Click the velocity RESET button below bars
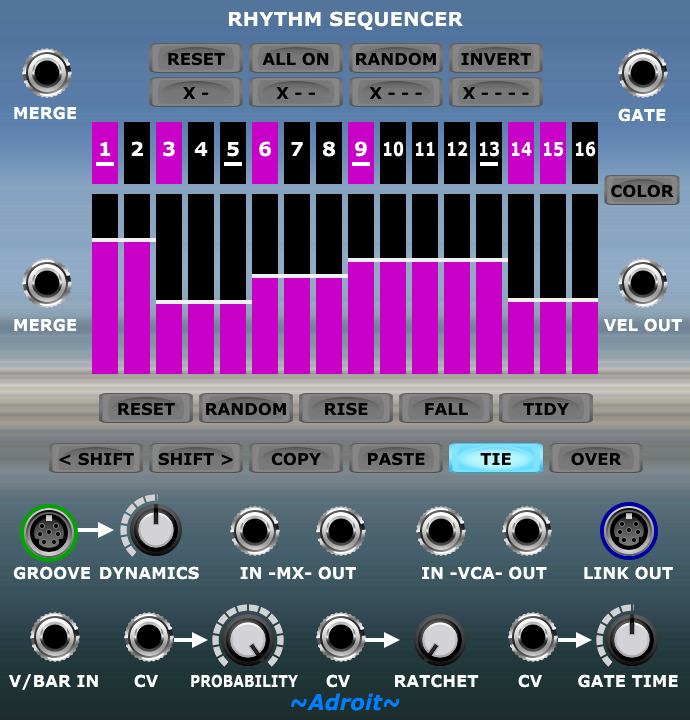690x720 pixels. pos(146,408)
